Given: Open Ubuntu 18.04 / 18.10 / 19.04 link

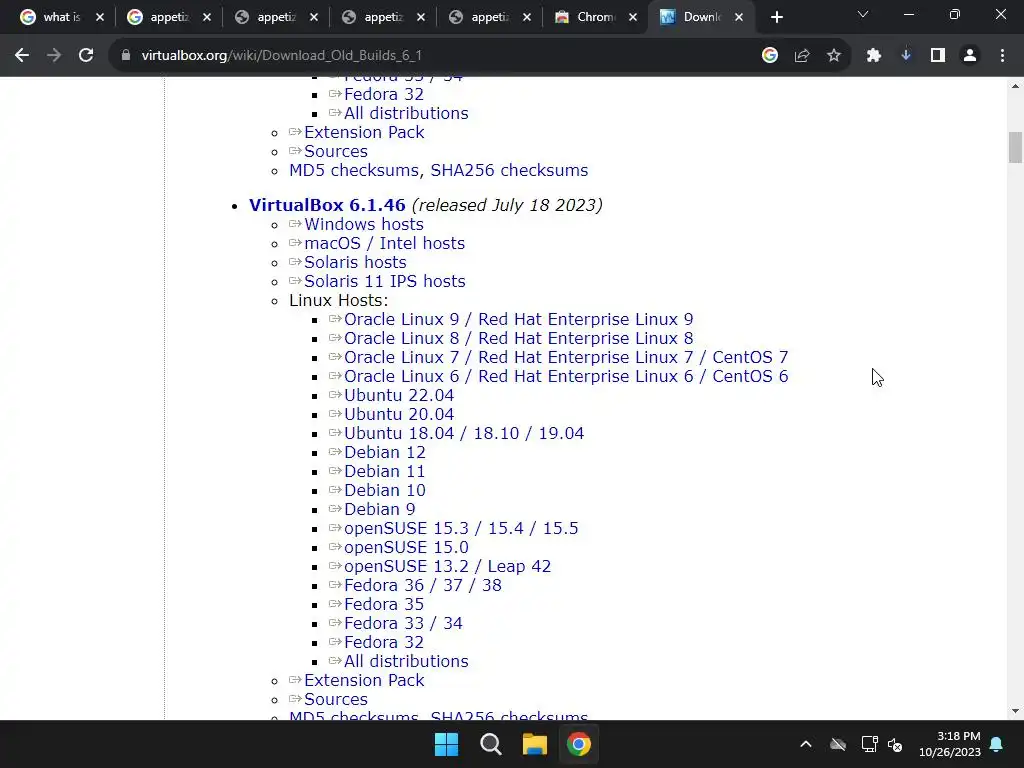Looking at the screenshot, I should 464,433.
